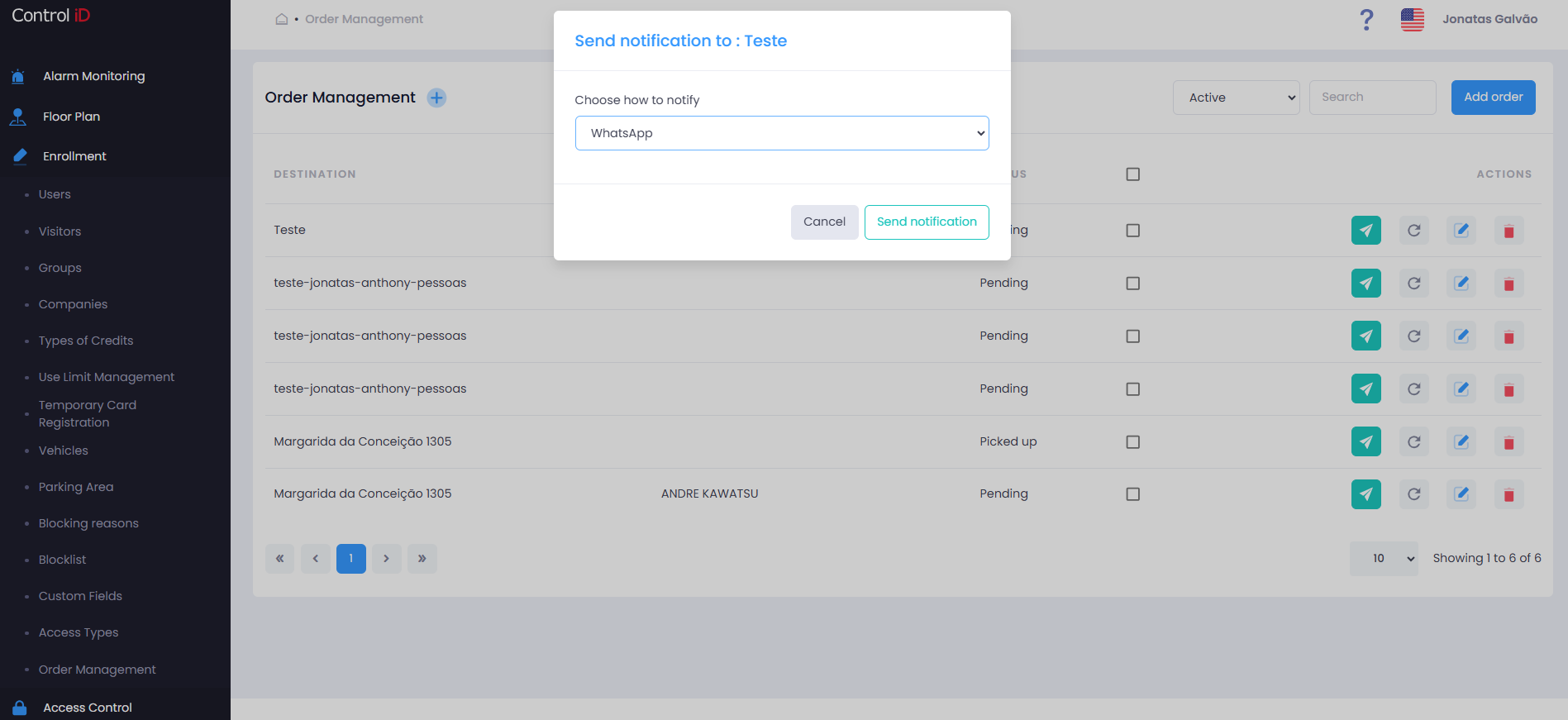Open the Active status filter dropdown
The image size is (1568, 720).
point(1237,98)
